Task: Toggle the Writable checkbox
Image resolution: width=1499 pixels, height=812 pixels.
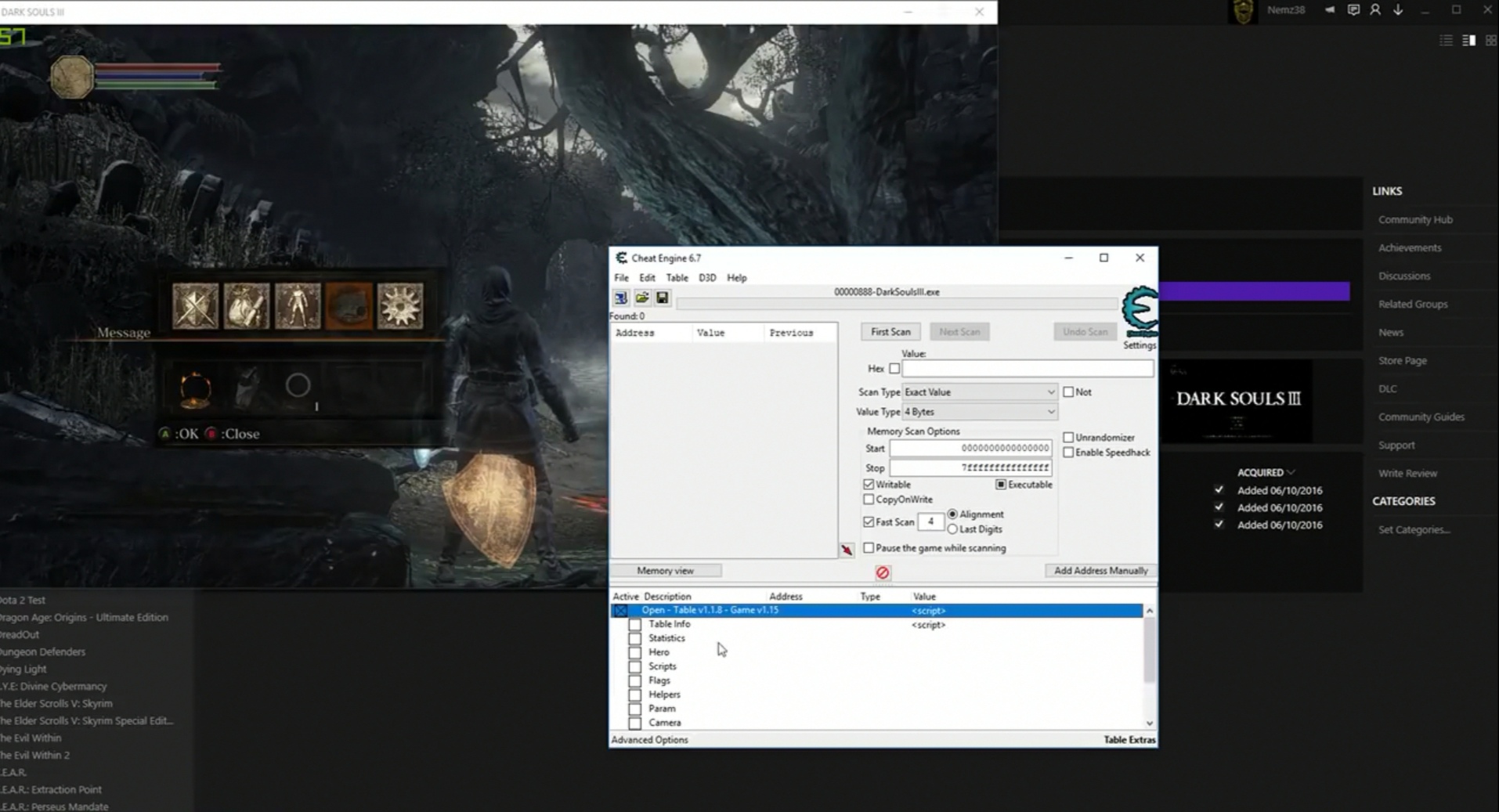Action: pos(869,484)
